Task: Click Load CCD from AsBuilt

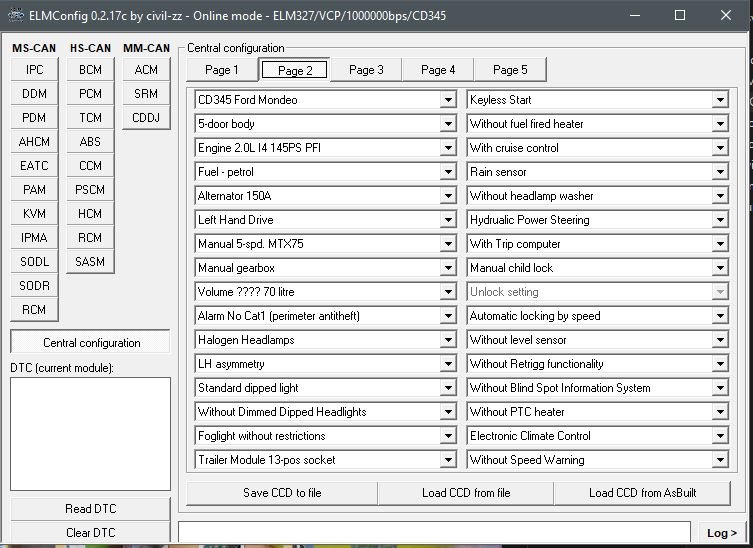Action: 642,493
